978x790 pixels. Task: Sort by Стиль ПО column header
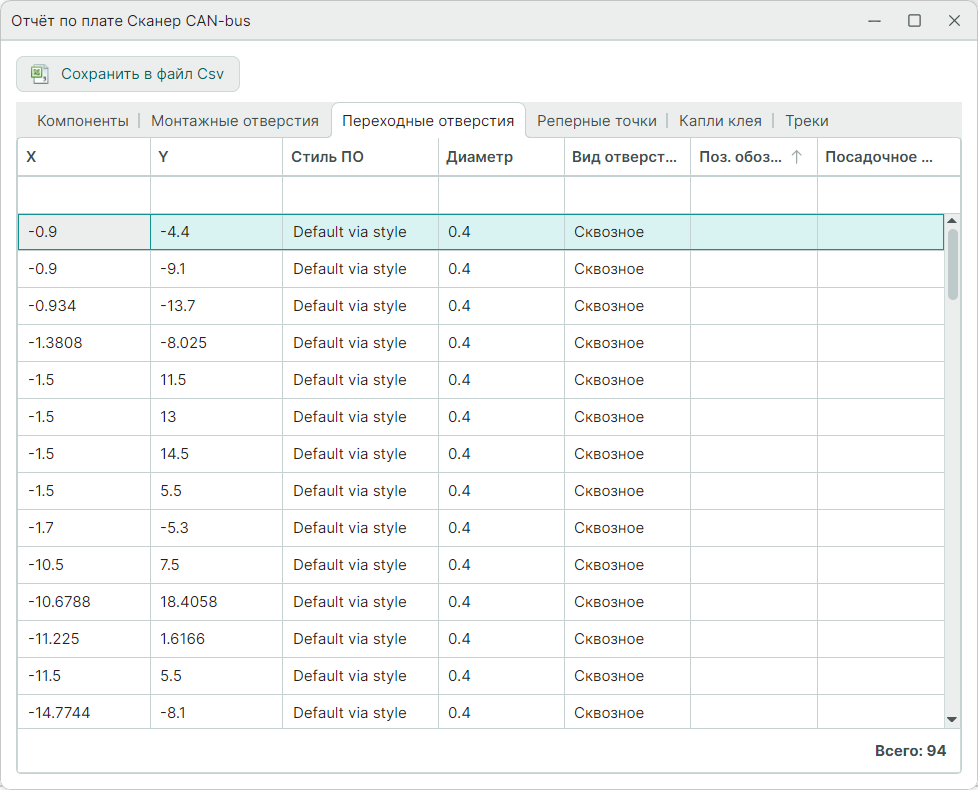pyautogui.click(x=328, y=157)
